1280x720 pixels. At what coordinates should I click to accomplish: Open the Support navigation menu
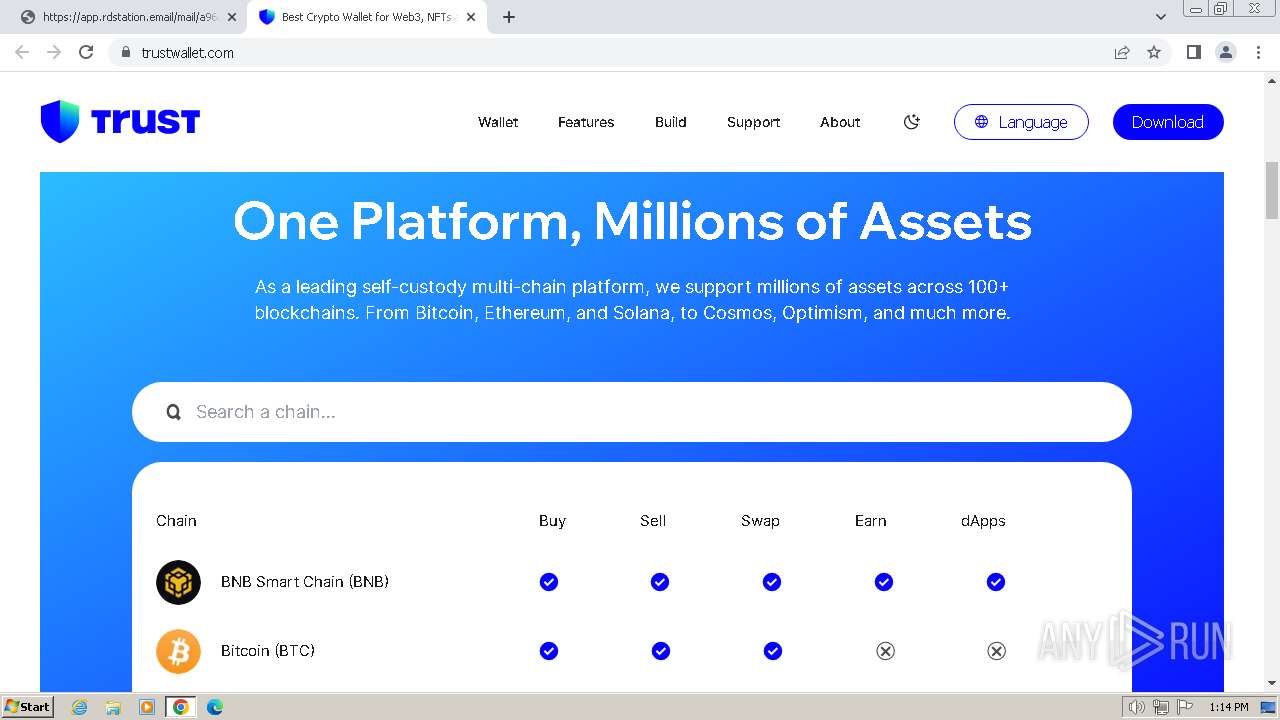[x=753, y=122]
